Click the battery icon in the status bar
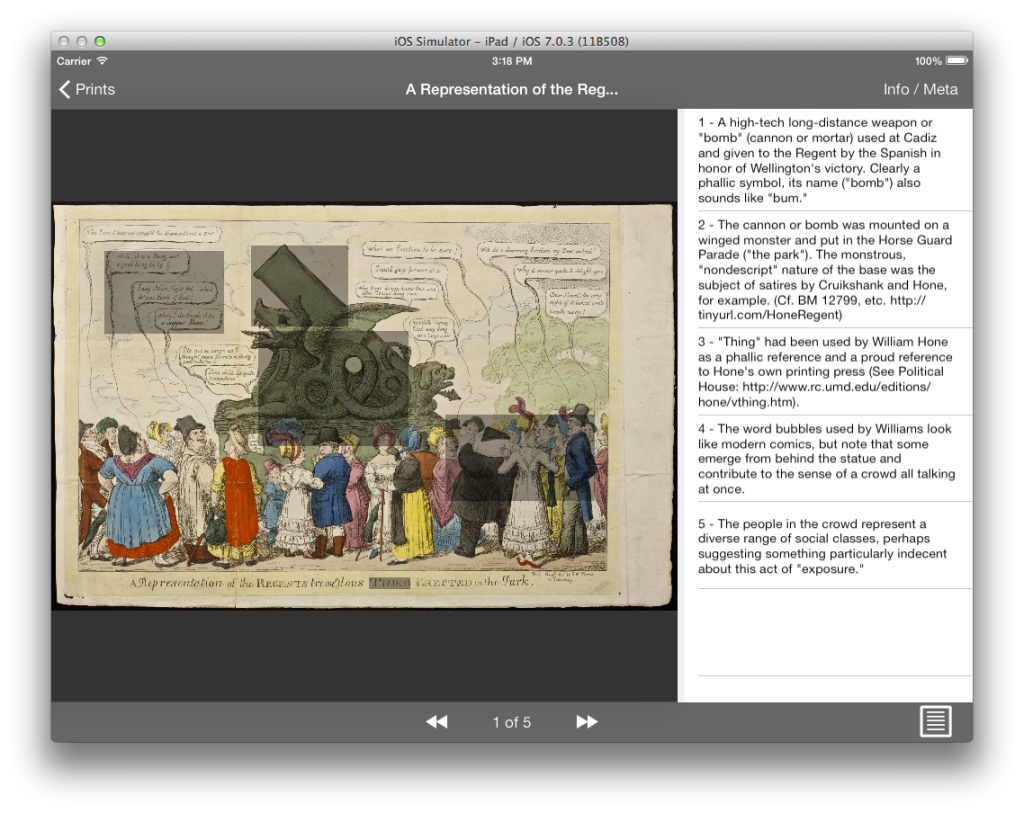Screen dimensions: 1024x813 (x=957, y=61)
